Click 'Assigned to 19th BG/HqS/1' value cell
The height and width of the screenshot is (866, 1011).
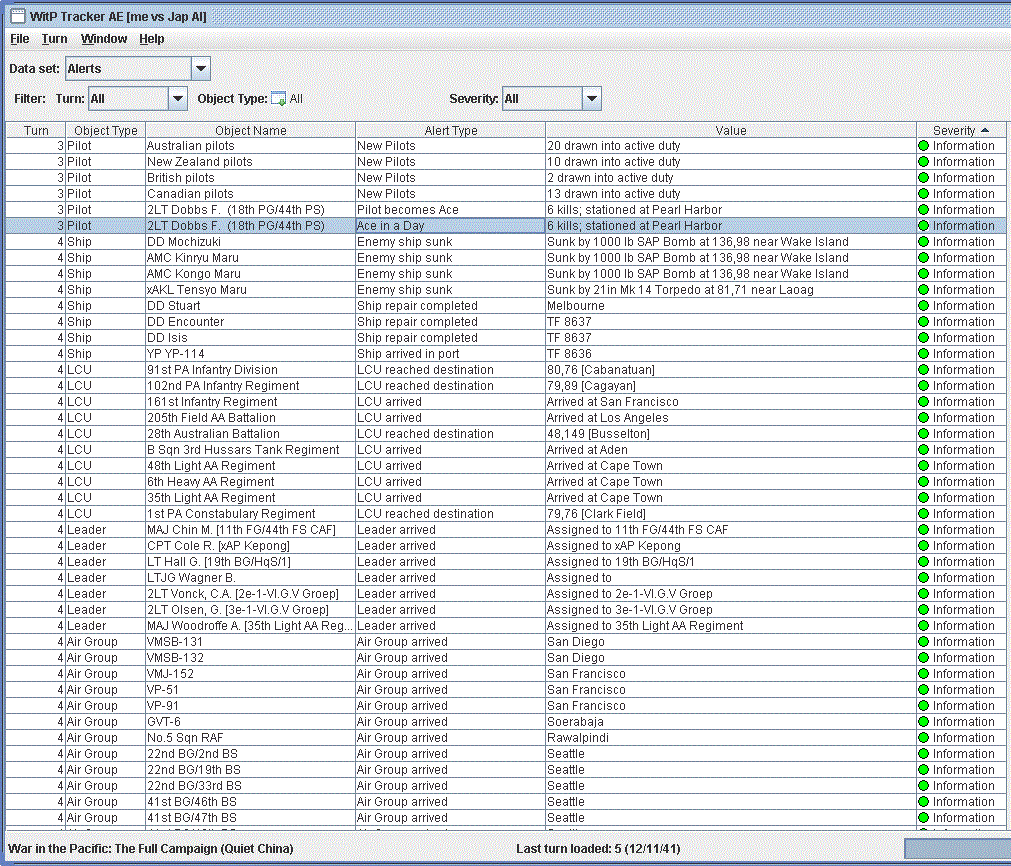pyautogui.click(x=731, y=562)
